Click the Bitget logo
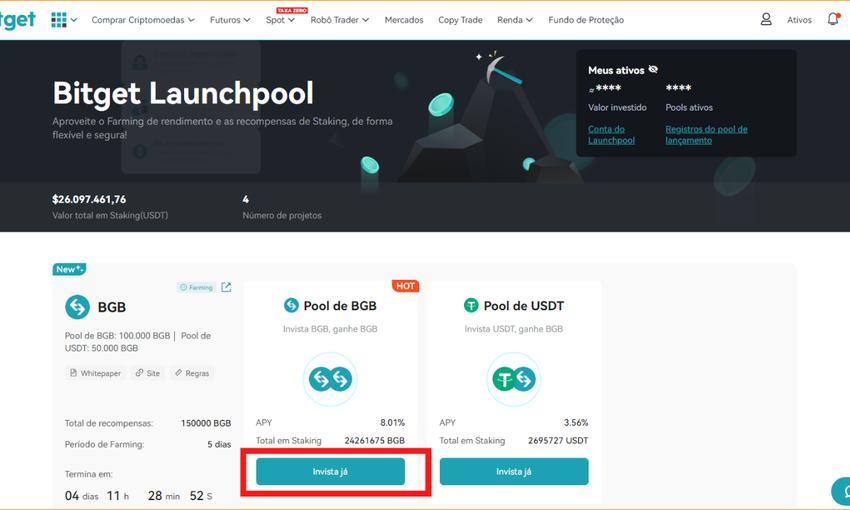The height and width of the screenshot is (510, 850). tap(18, 20)
